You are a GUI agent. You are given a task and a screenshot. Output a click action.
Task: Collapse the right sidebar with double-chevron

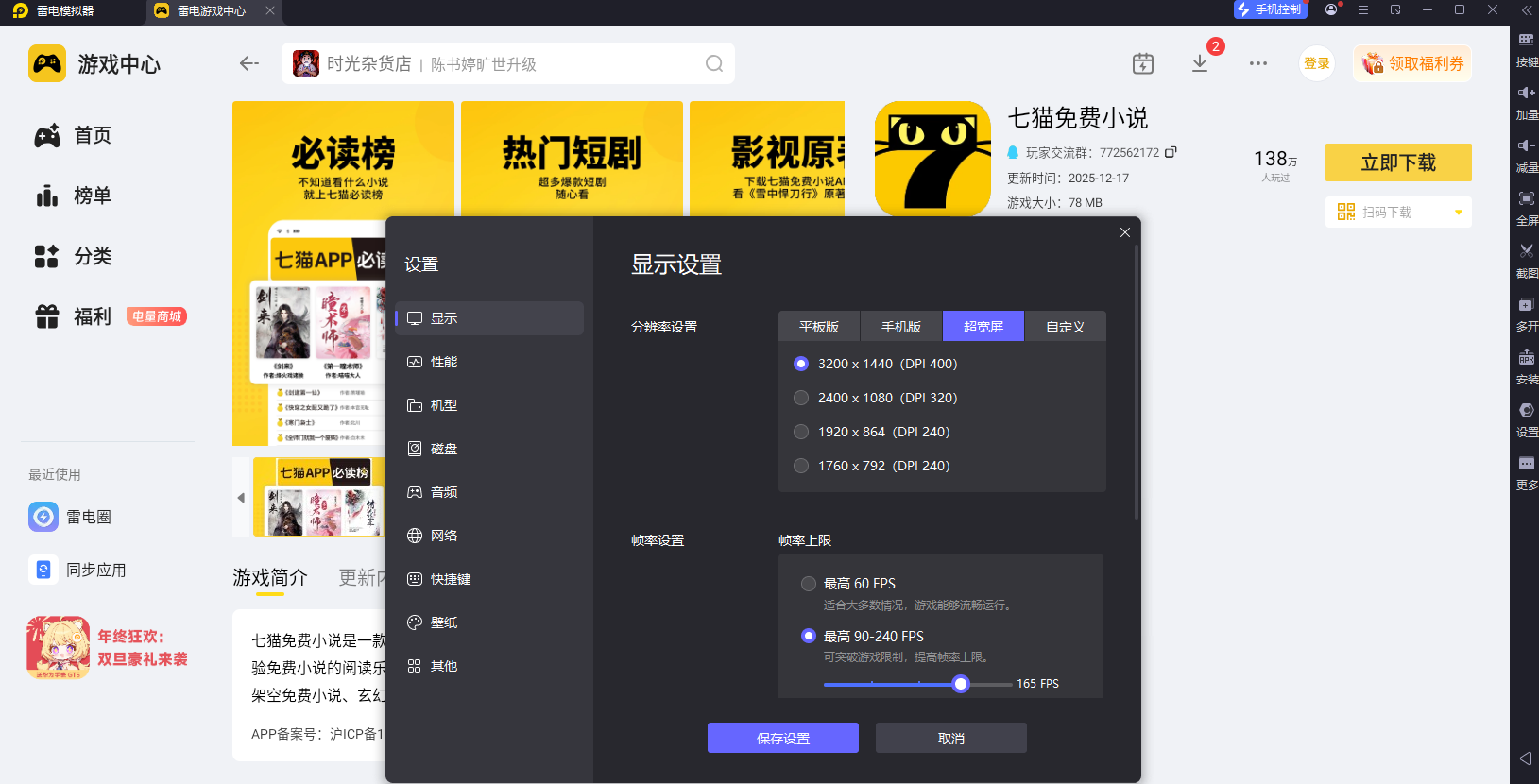1527,10
